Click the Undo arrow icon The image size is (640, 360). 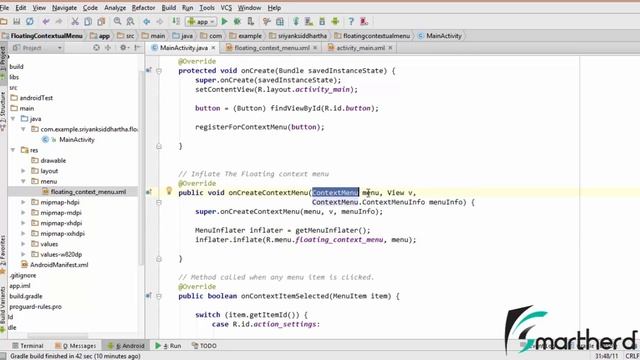click(46, 22)
